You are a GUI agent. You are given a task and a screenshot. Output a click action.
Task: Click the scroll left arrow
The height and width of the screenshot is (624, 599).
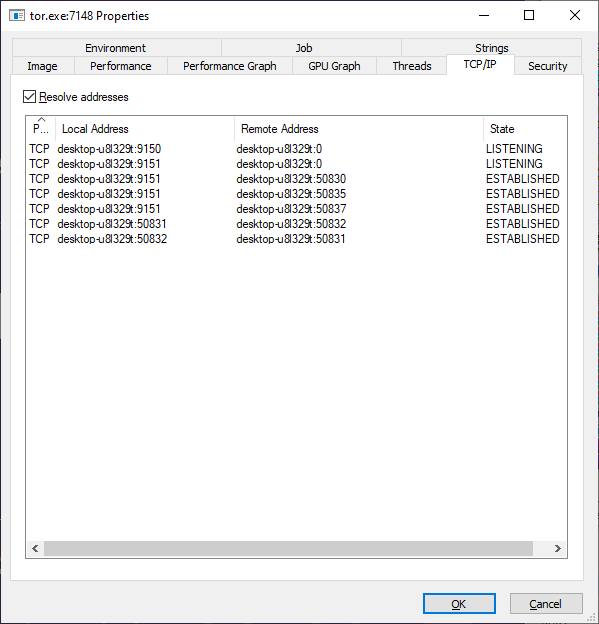pos(35,548)
